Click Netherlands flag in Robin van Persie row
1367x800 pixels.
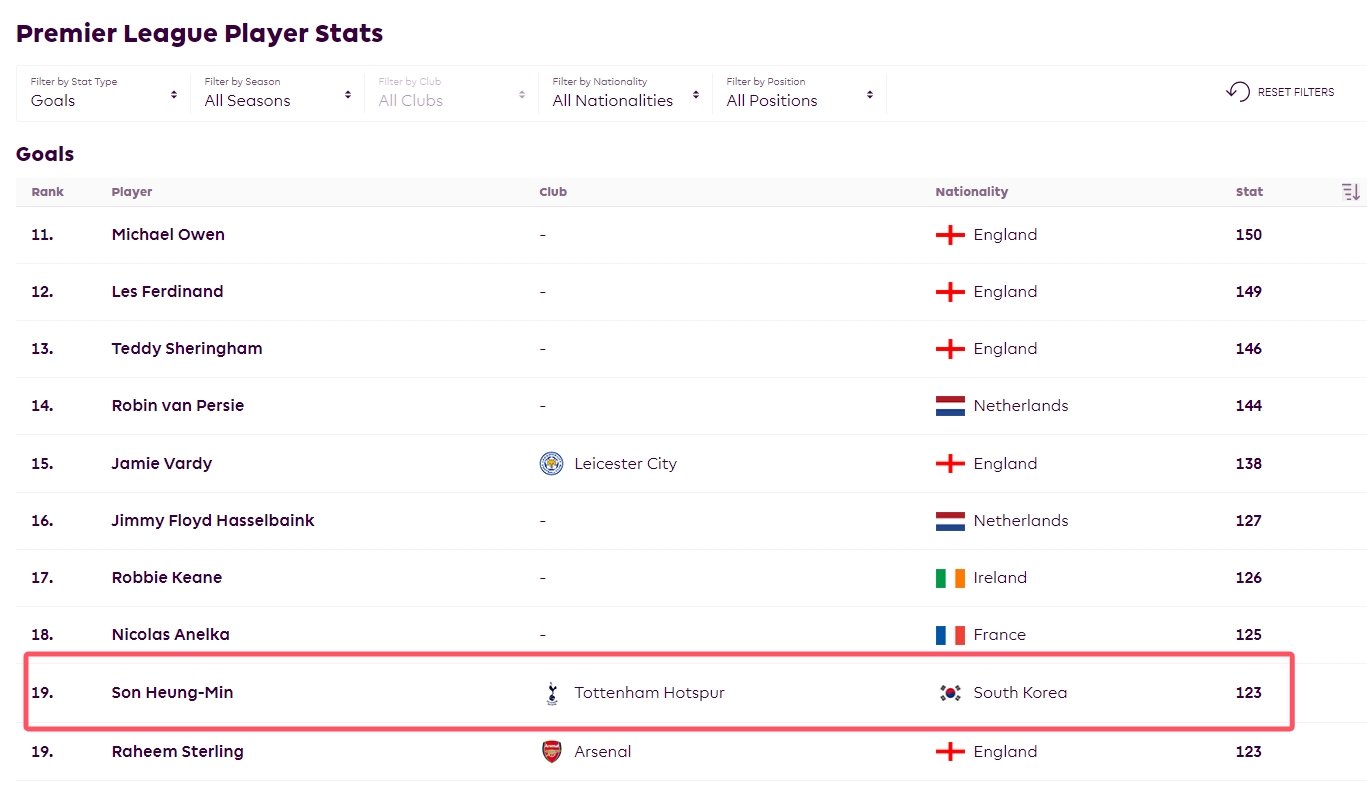pos(950,406)
